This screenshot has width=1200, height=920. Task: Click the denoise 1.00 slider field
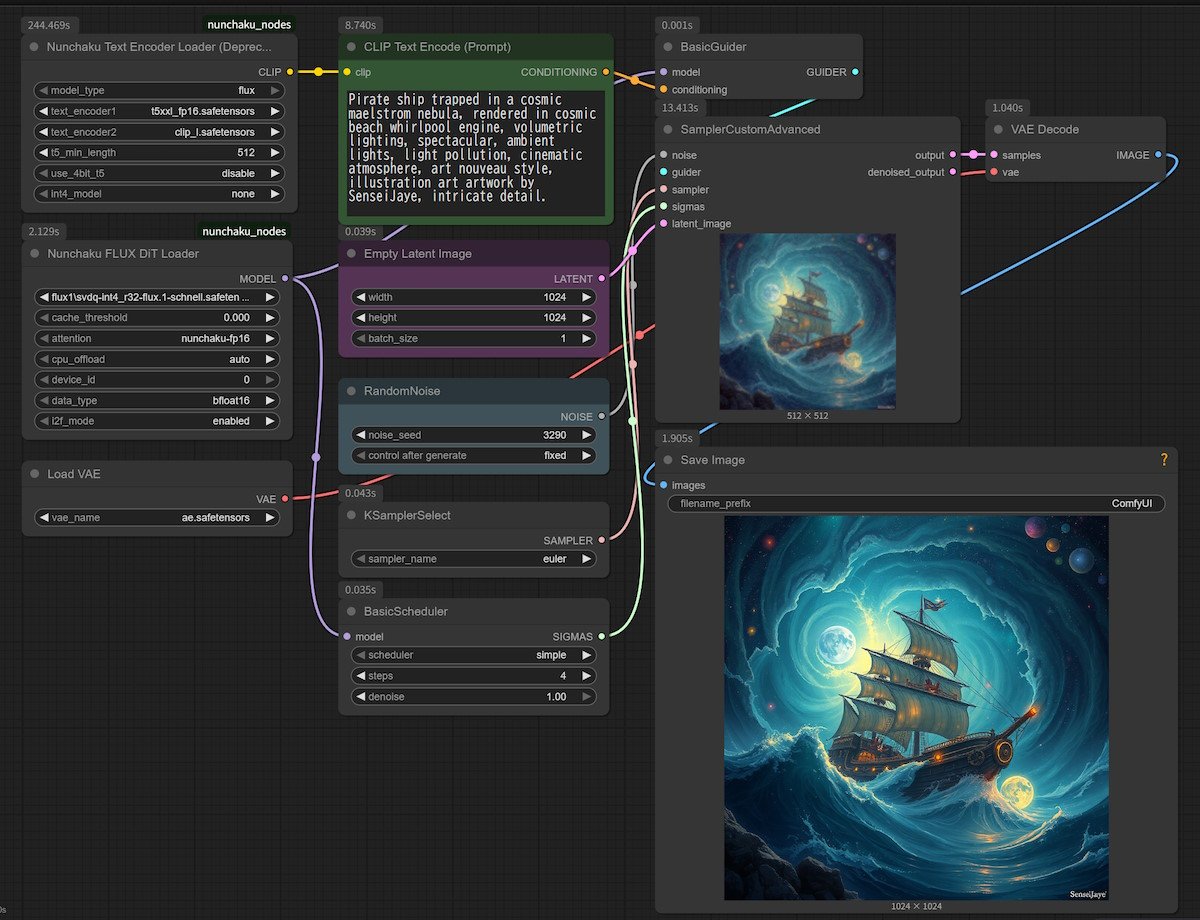pos(473,697)
